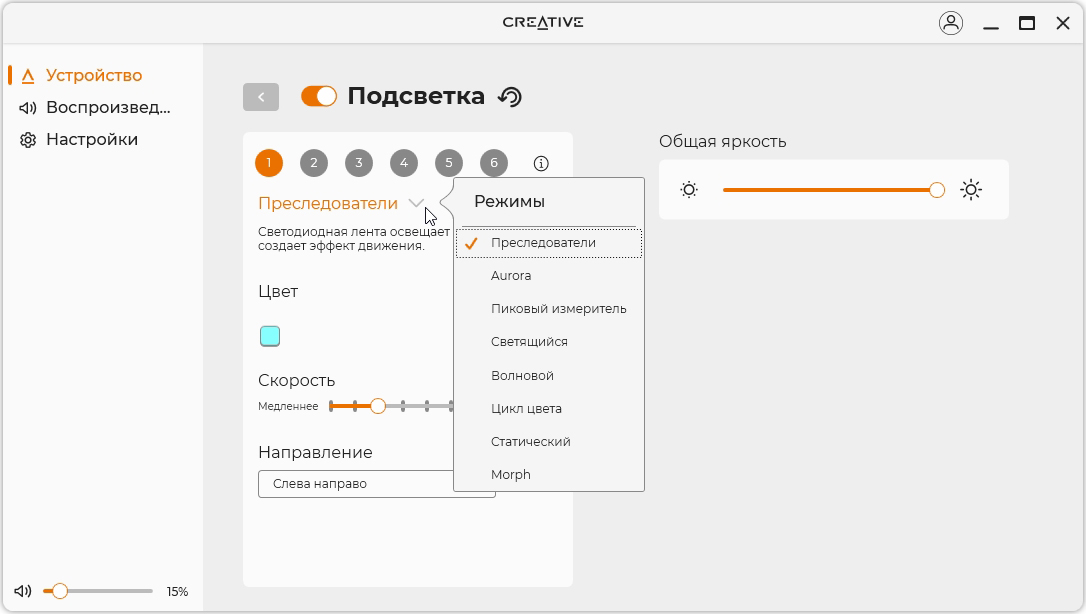Open the Устройство sidebar section

93,75
